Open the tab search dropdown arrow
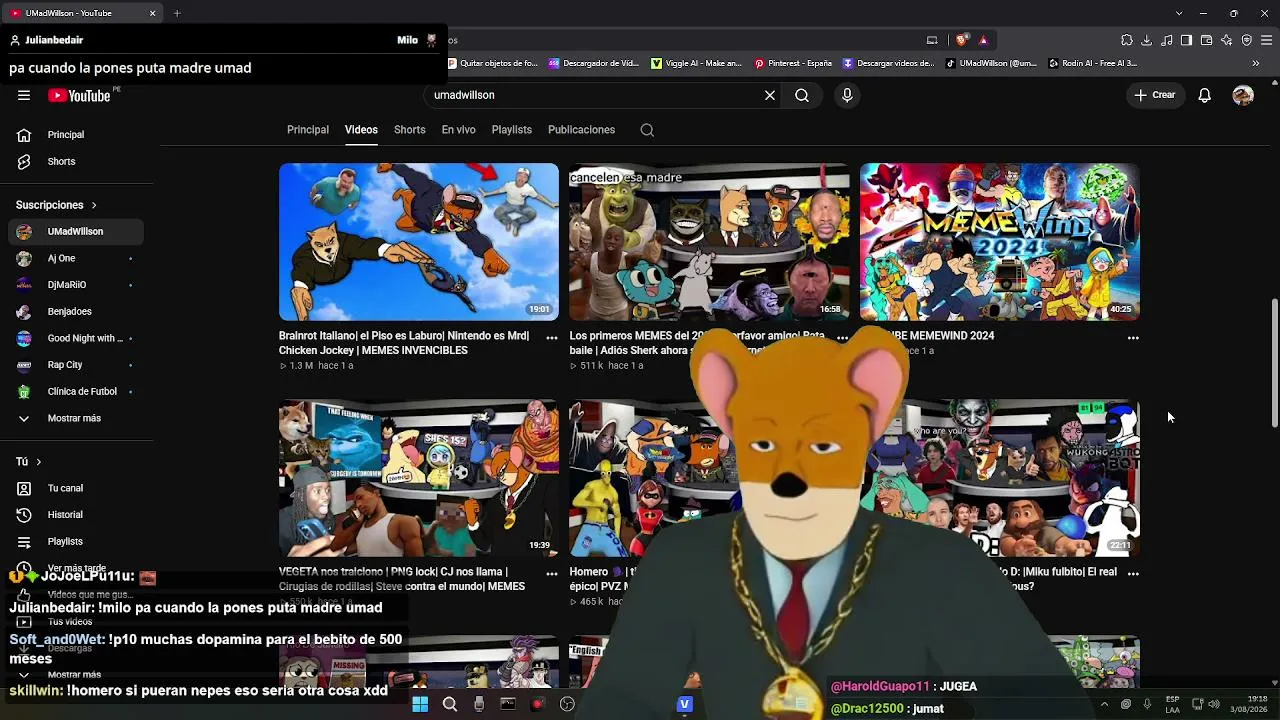The image size is (1280, 720). pyautogui.click(x=1179, y=13)
